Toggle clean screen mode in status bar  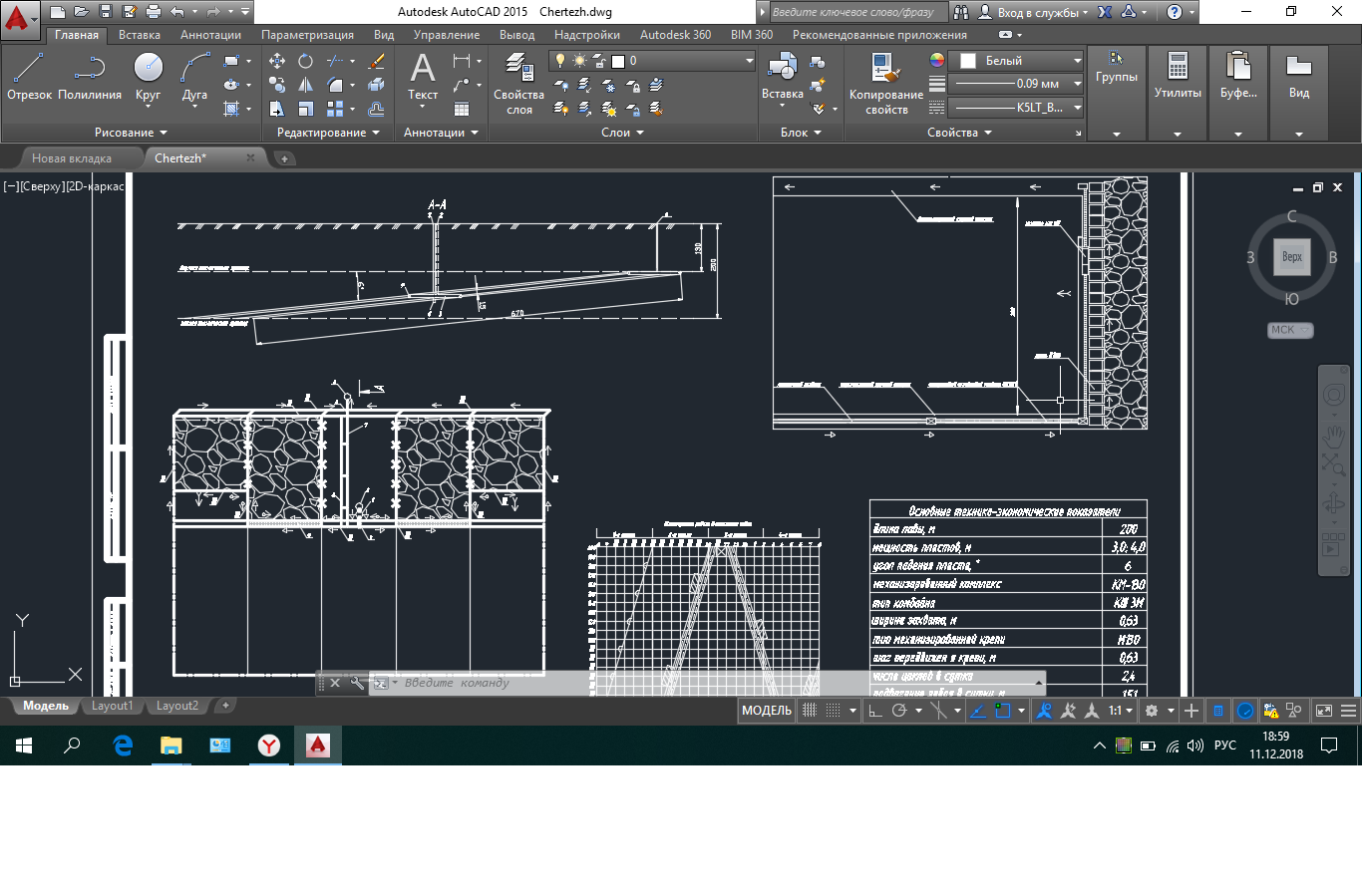click(1324, 711)
